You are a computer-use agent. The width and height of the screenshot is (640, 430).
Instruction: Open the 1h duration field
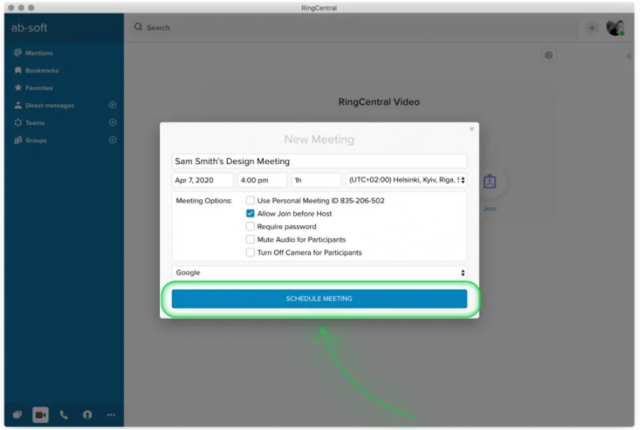pos(315,180)
